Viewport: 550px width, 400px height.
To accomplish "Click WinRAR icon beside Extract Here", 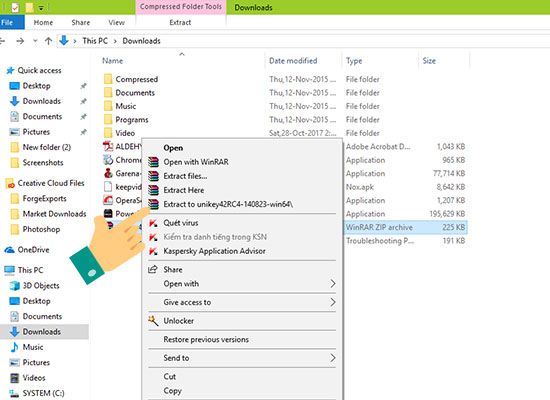I will (x=153, y=190).
